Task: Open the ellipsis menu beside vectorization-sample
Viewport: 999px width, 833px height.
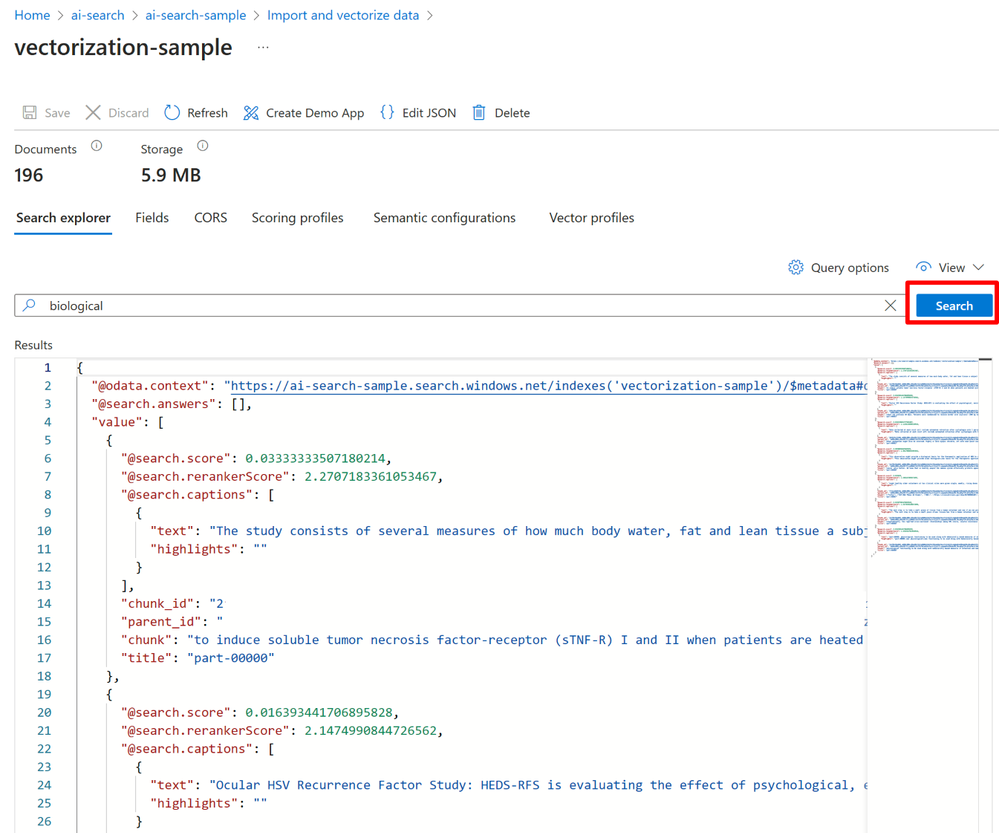Action: [x=263, y=47]
